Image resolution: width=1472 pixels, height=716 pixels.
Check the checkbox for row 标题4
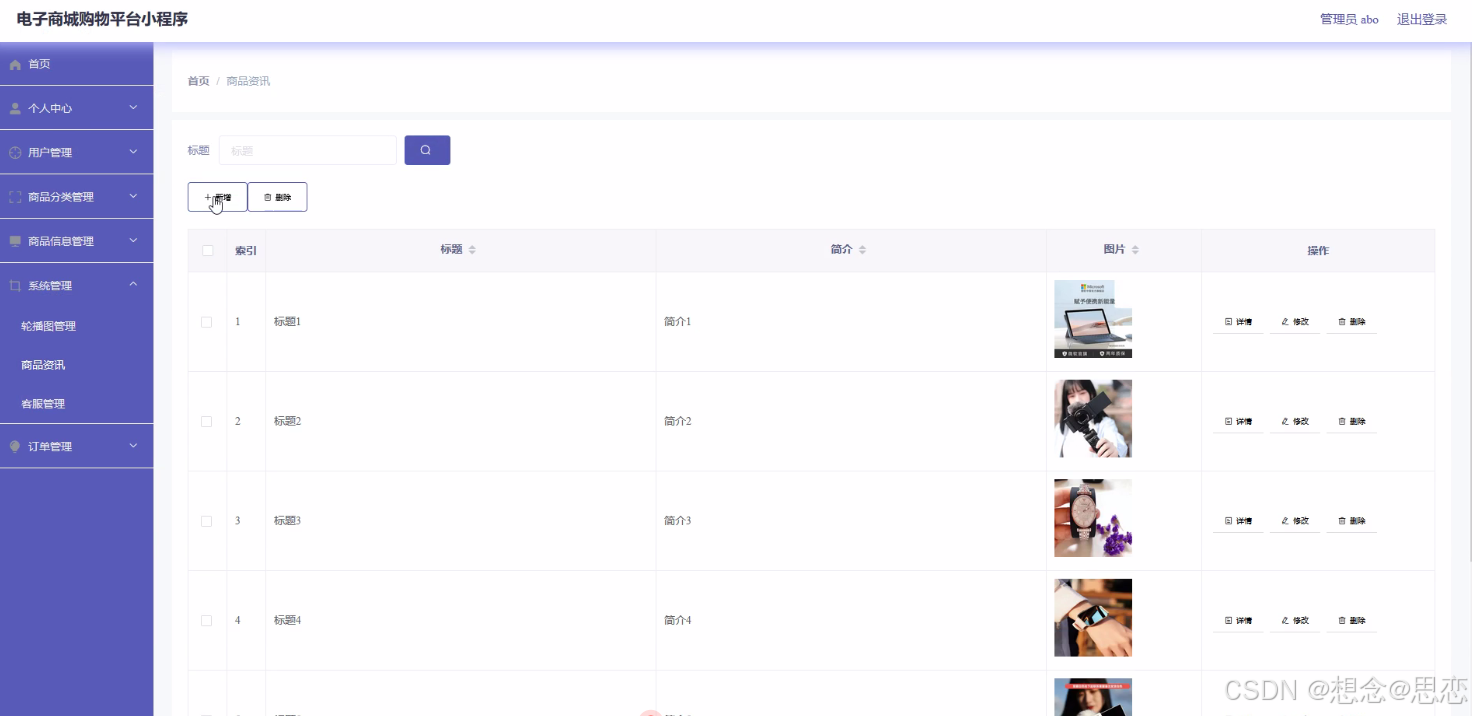click(x=207, y=620)
